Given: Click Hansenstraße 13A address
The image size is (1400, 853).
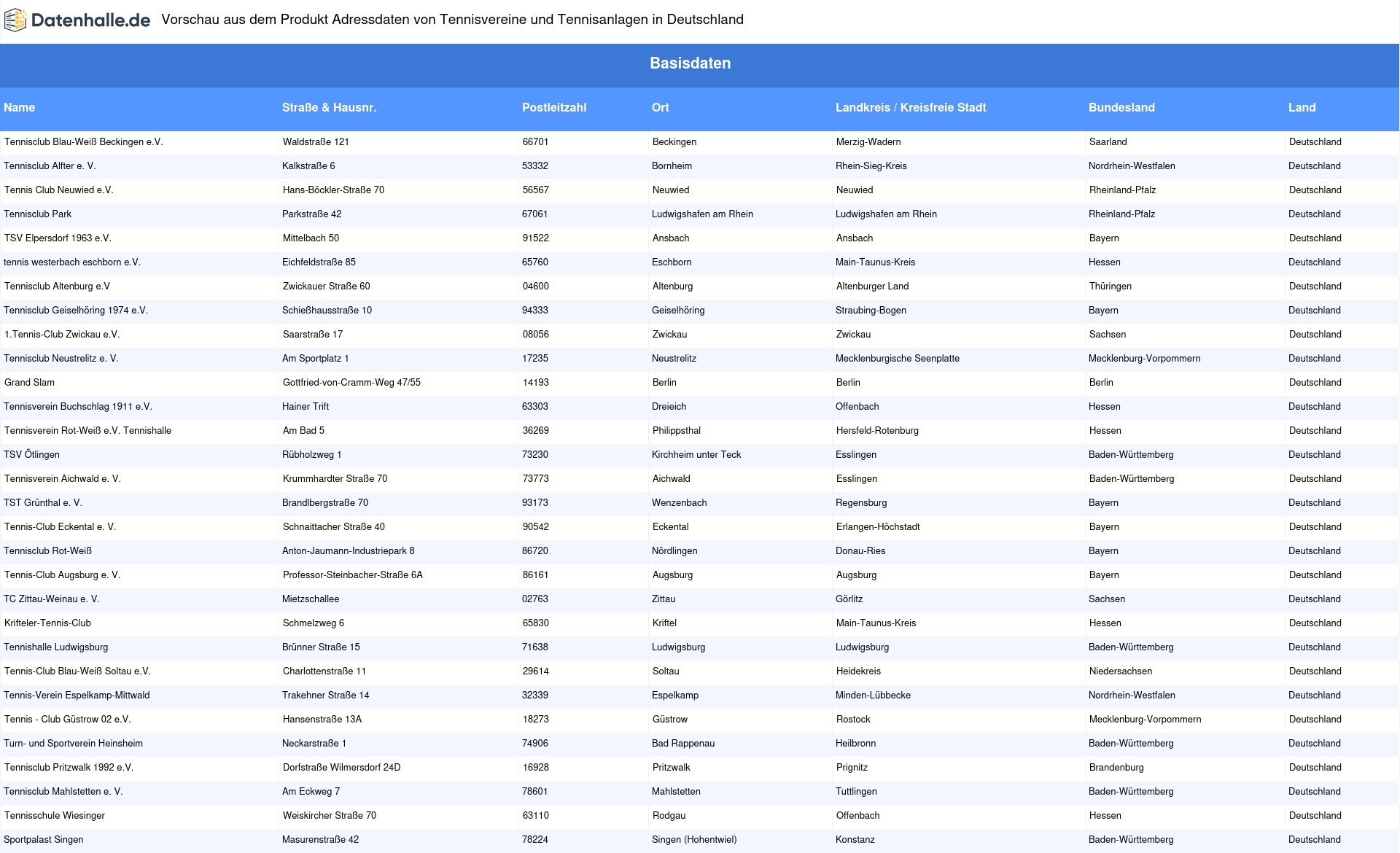Looking at the screenshot, I should 322,720.
